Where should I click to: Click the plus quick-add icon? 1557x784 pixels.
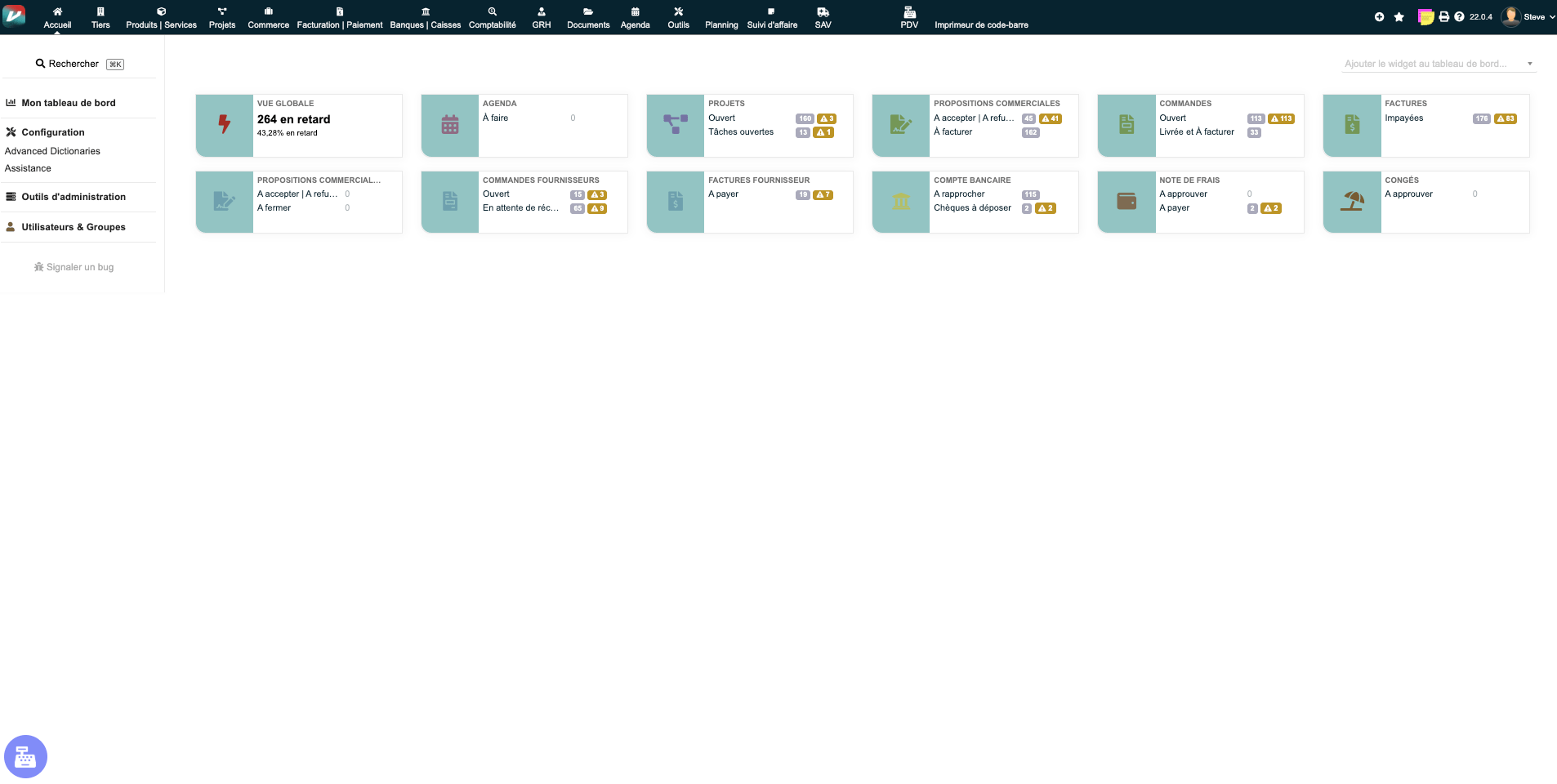point(1379,17)
